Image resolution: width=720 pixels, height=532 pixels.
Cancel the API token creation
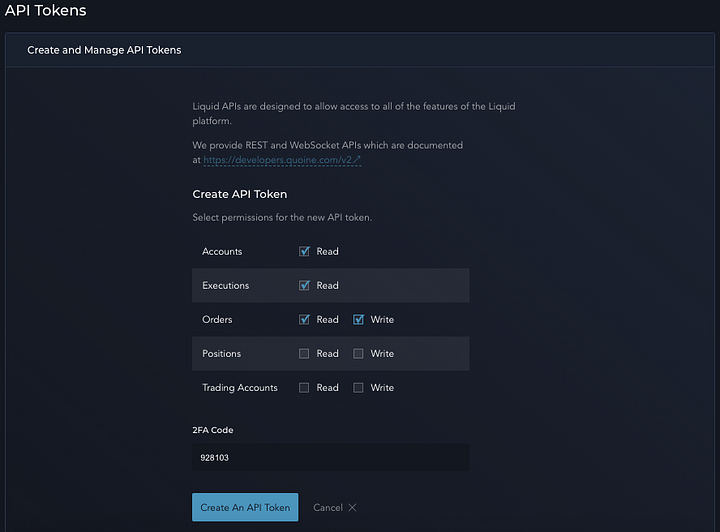(334, 508)
